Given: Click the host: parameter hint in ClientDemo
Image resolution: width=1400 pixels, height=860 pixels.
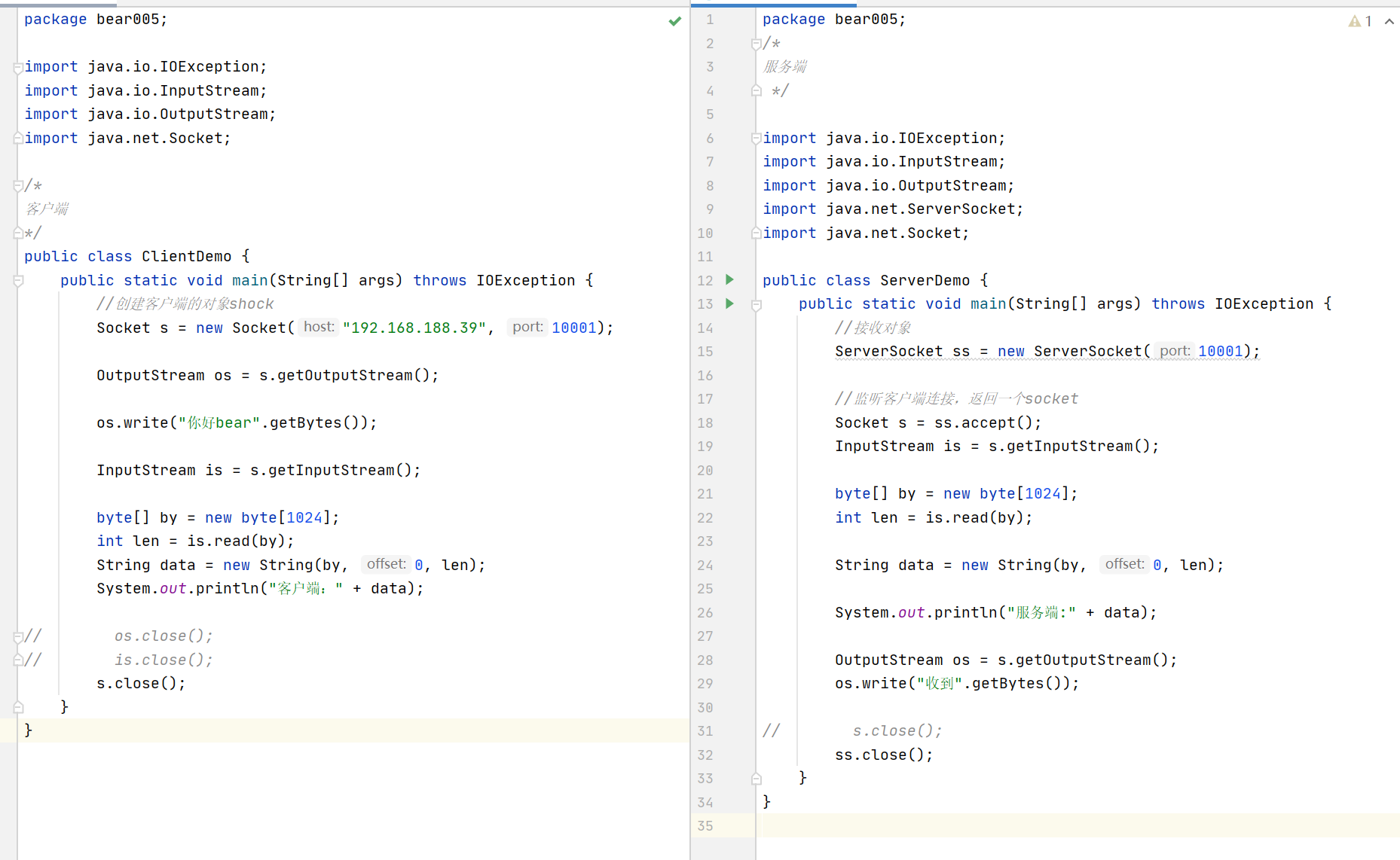Looking at the screenshot, I should [x=319, y=327].
